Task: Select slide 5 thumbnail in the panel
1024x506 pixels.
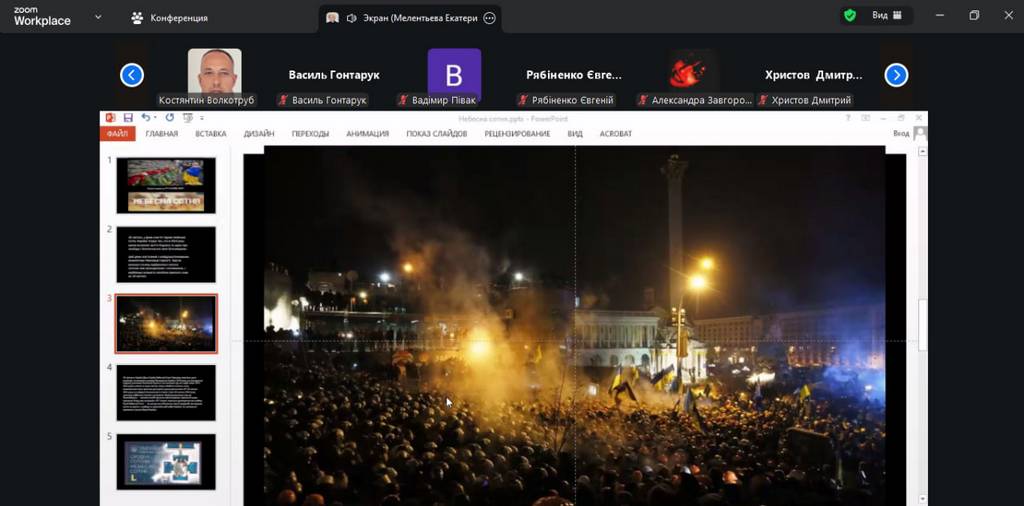Action: (166, 461)
